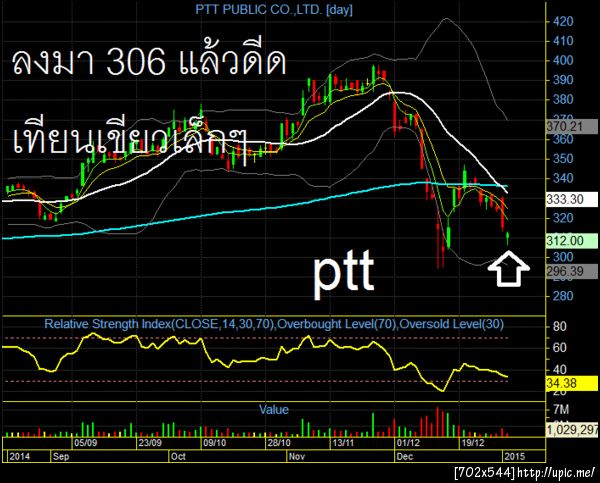Click the last green candlestick near 312
The width and height of the screenshot is (600, 483).
click(508, 238)
